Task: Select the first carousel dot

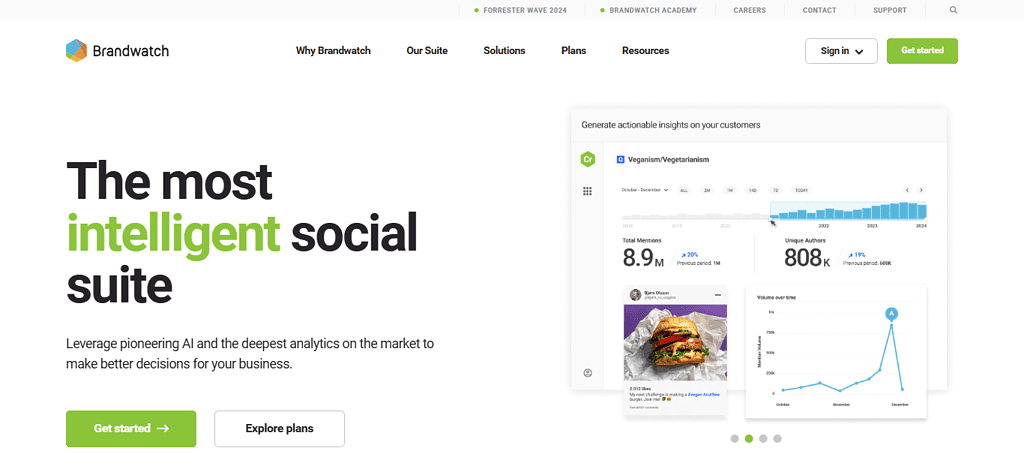Action: pyautogui.click(x=734, y=438)
